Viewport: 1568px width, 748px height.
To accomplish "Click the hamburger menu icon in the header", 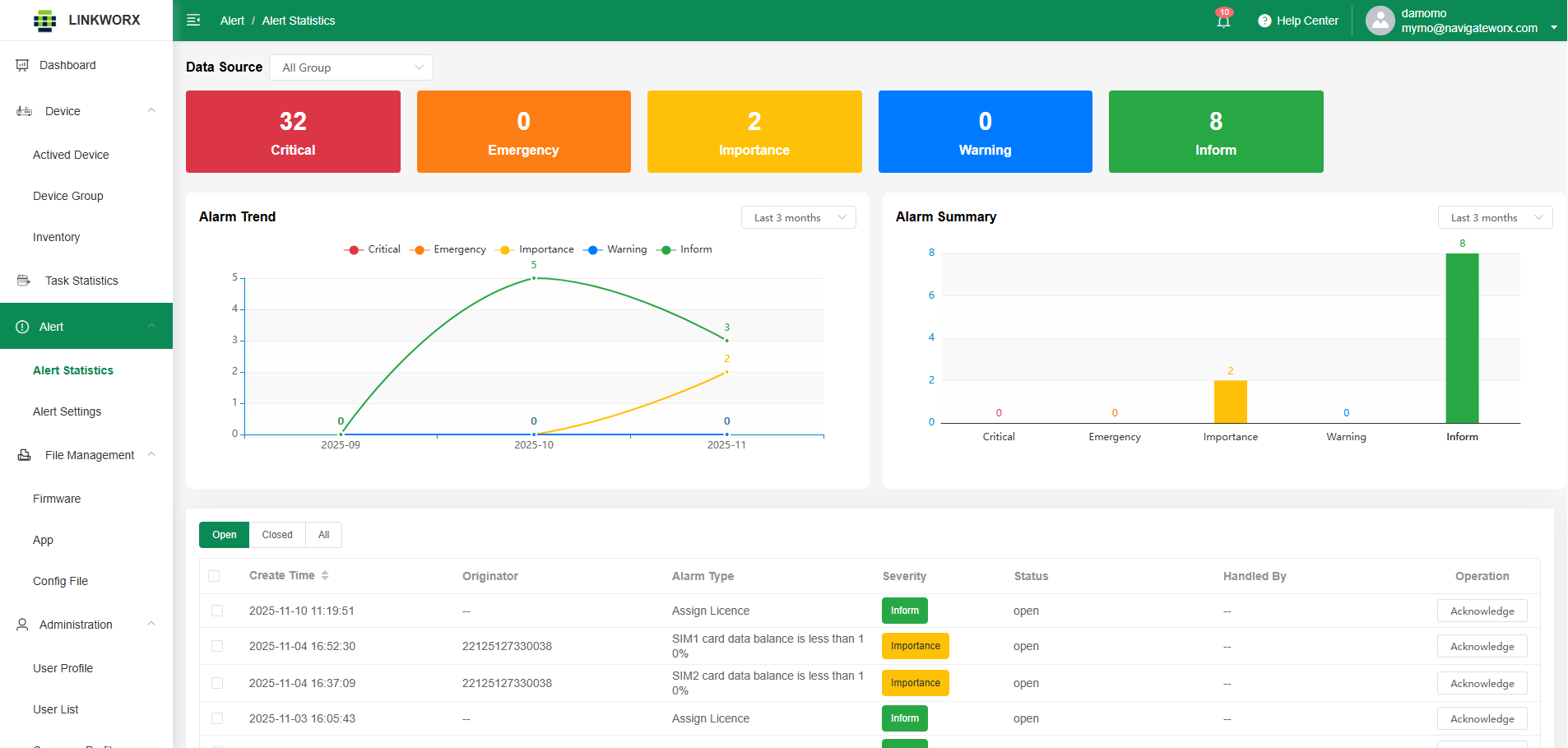I will click(x=193, y=20).
